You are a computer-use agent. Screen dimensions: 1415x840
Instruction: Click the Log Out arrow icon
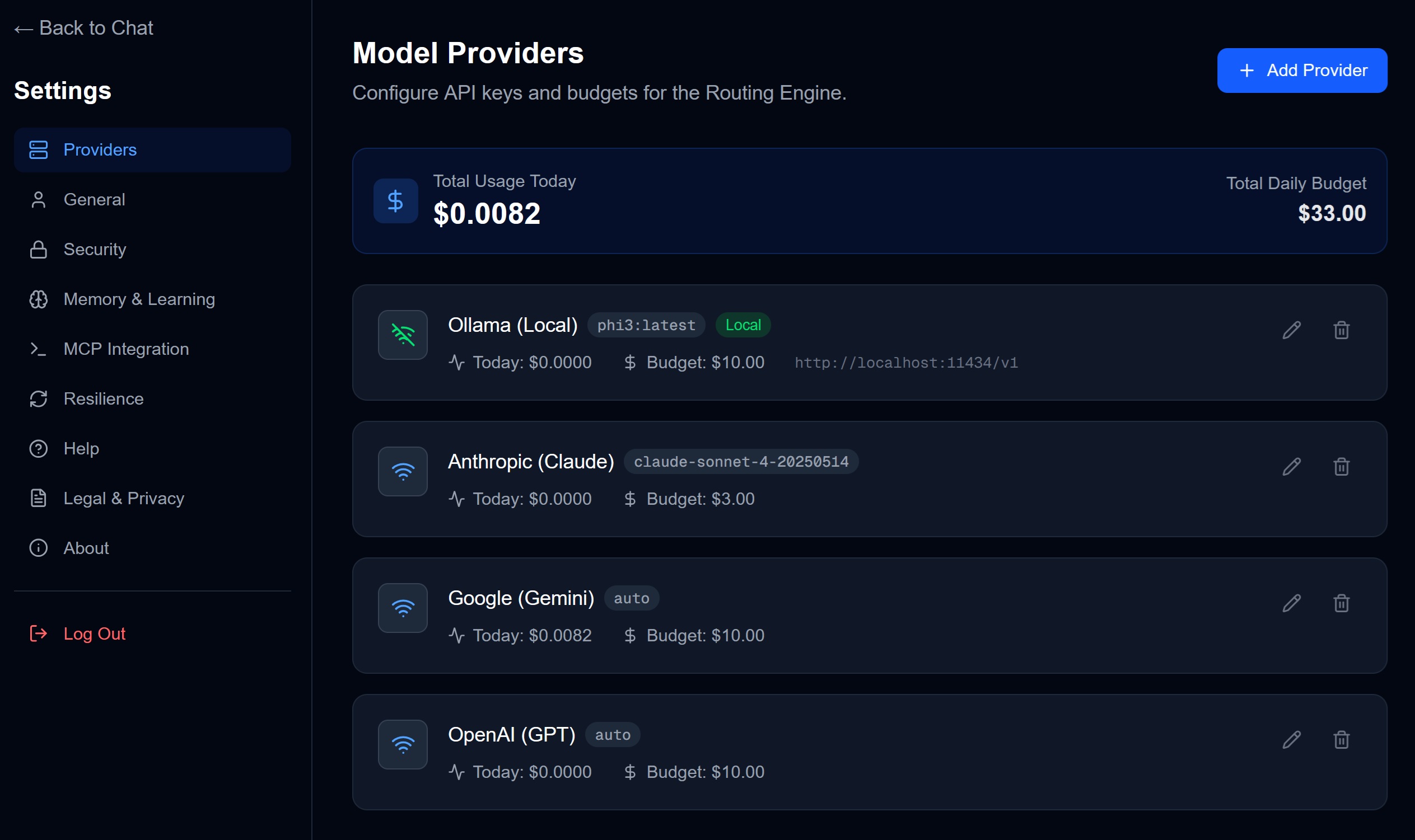(x=38, y=633)
